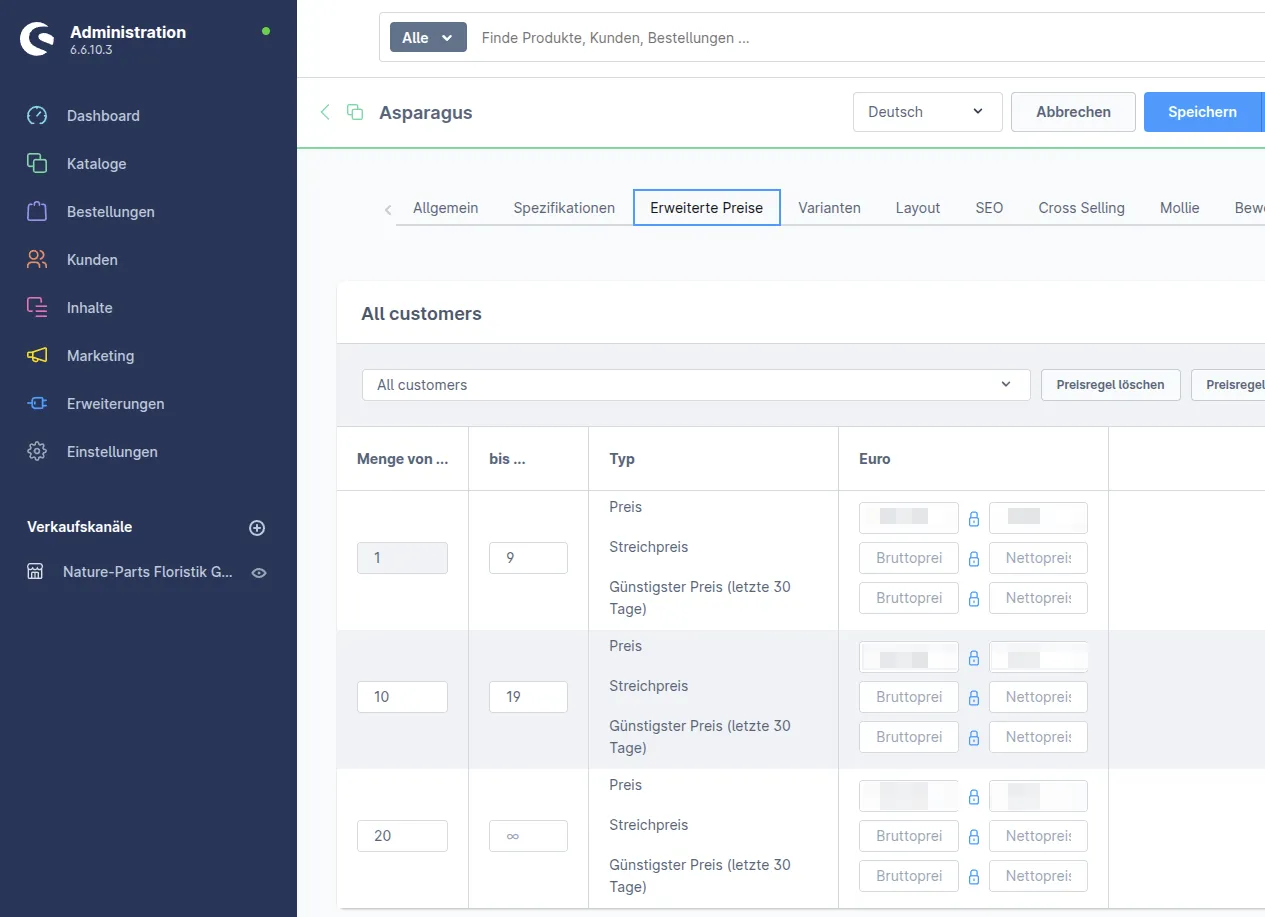The image size is (1265, 917).
Task: Click the bis quantity field showing 19
Action: click(528, 697)
